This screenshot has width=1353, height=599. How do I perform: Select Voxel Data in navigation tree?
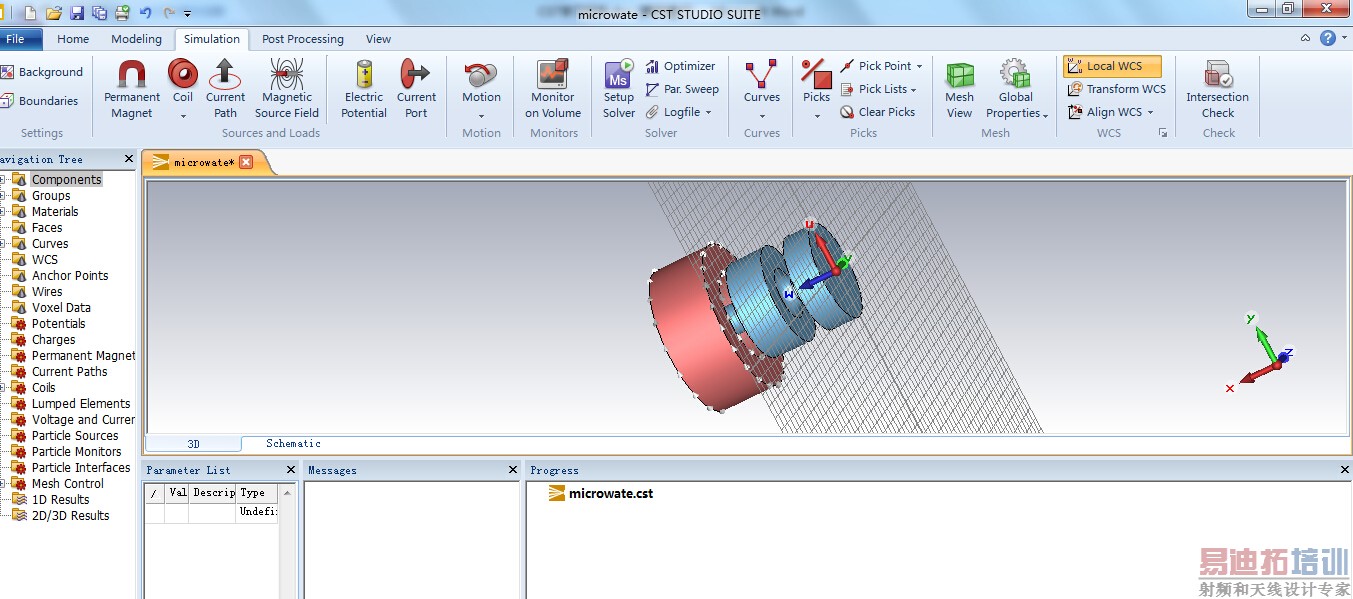tap(61, 308)
